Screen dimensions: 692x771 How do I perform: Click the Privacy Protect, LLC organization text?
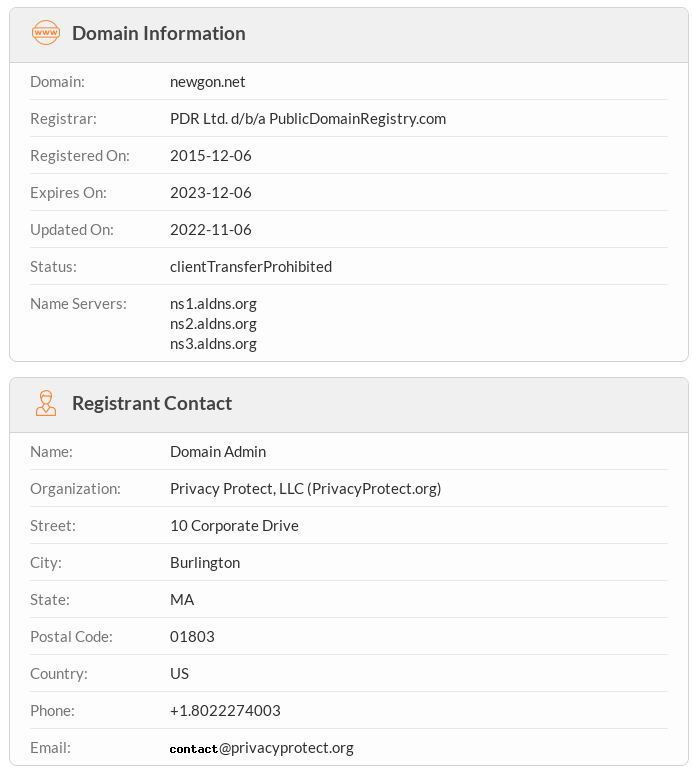pyautogui.click(x=305, y=489)
